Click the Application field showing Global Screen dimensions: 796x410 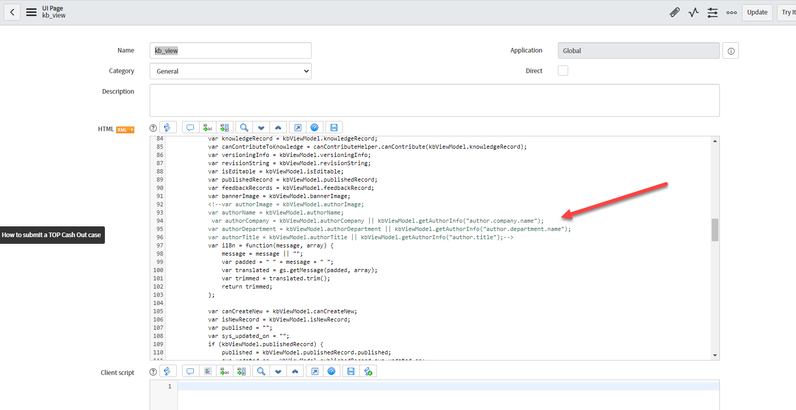pyautogui.click(x=639, y=51)
